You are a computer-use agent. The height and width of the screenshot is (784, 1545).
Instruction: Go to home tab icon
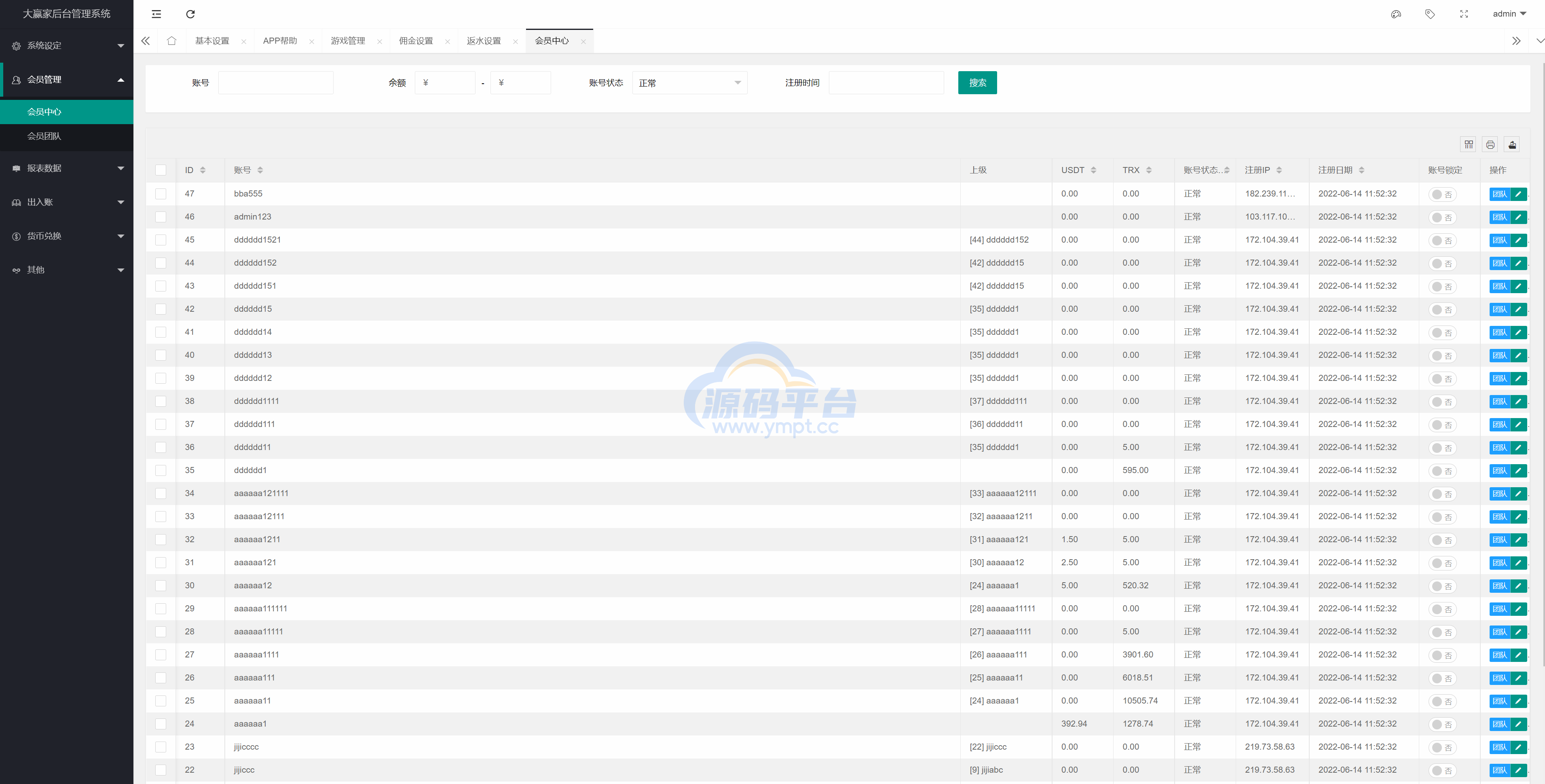[x=171, y=41]
